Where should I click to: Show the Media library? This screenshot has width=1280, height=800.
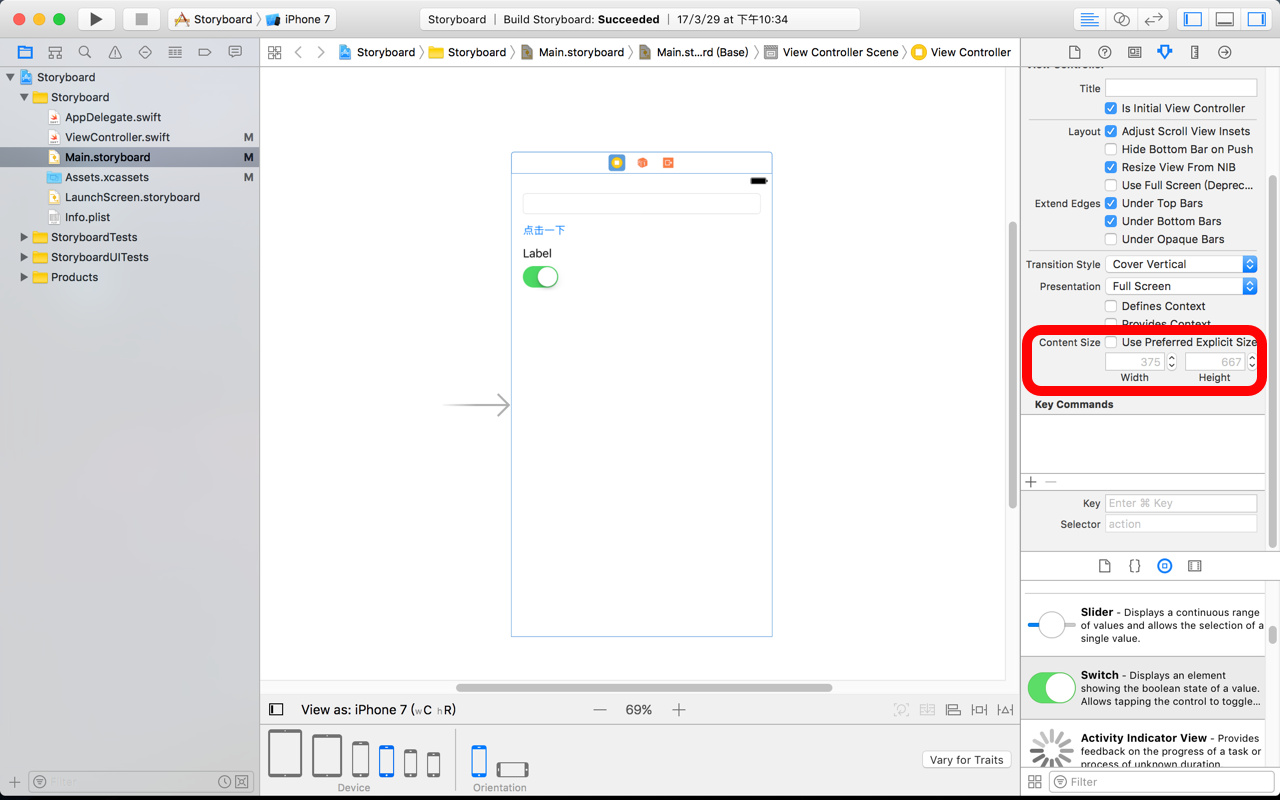pos(1194,566)
